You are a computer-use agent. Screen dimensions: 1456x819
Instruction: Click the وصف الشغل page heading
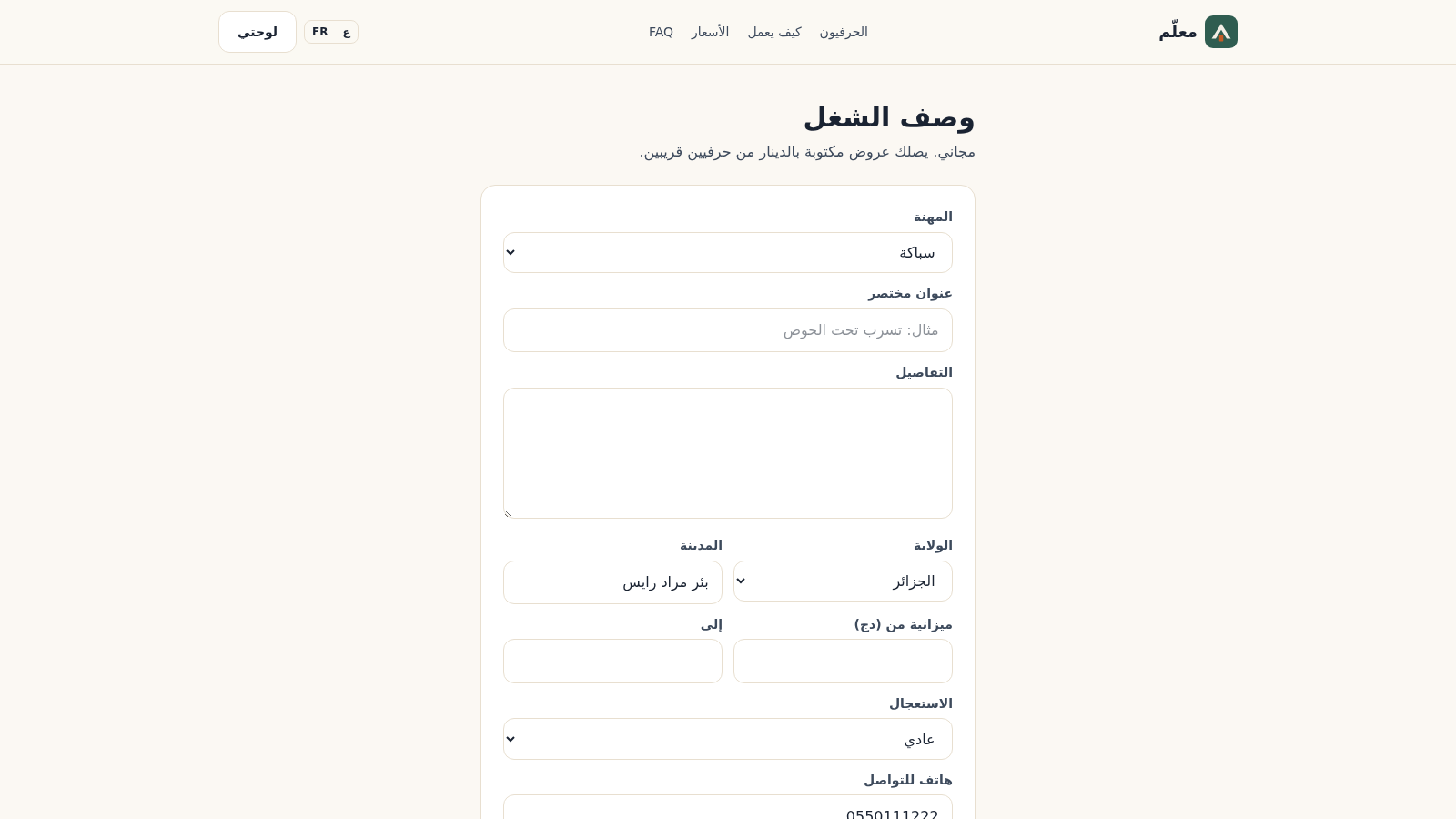889,117
